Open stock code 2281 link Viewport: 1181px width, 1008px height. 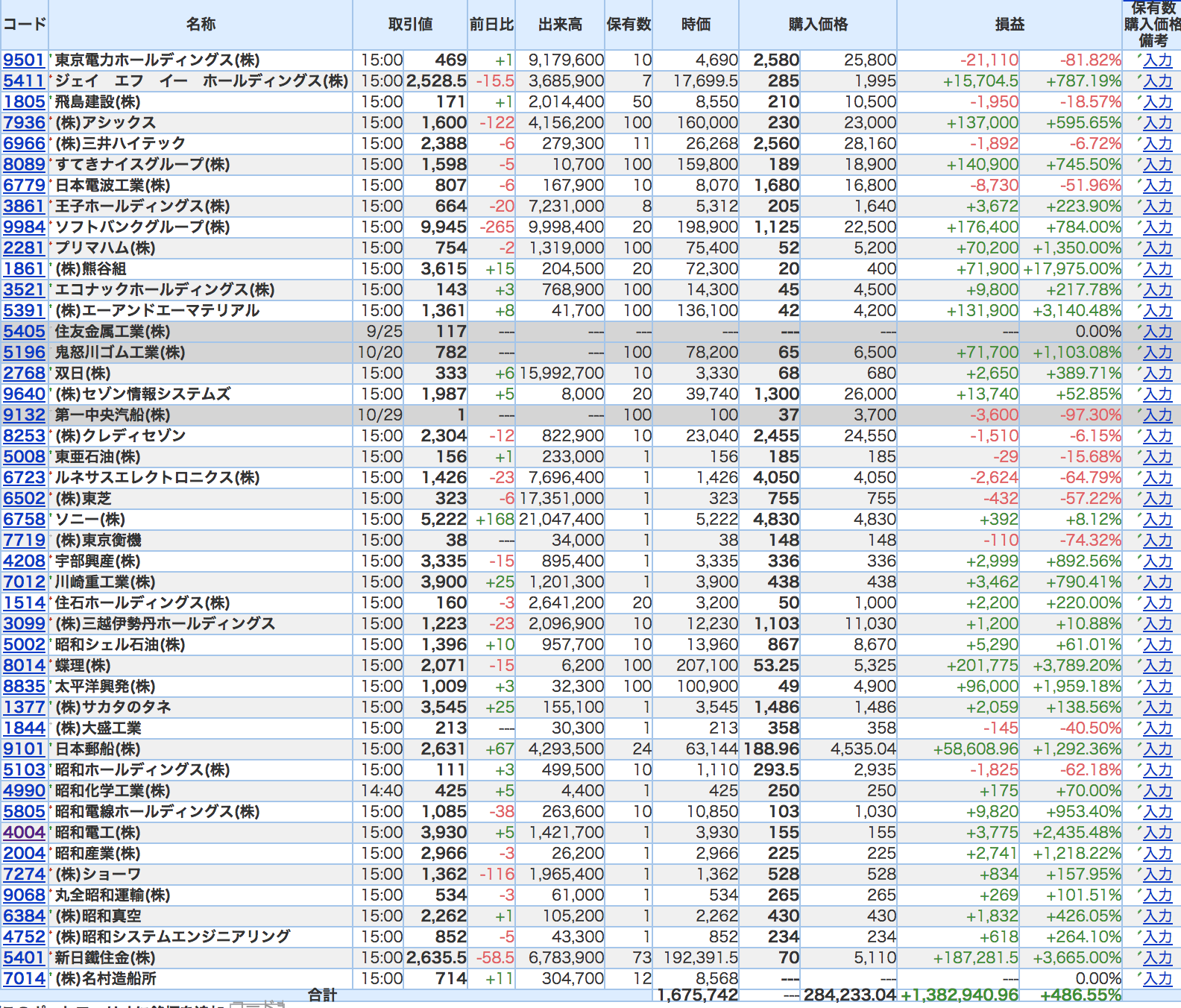24,248
